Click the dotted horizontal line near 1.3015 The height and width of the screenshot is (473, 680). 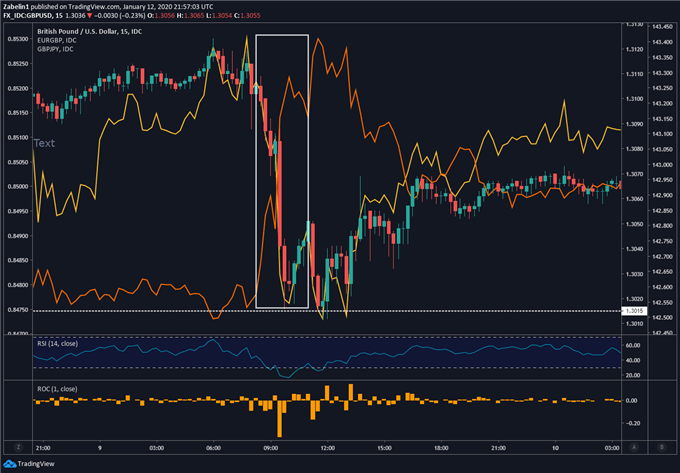[327, 311]
